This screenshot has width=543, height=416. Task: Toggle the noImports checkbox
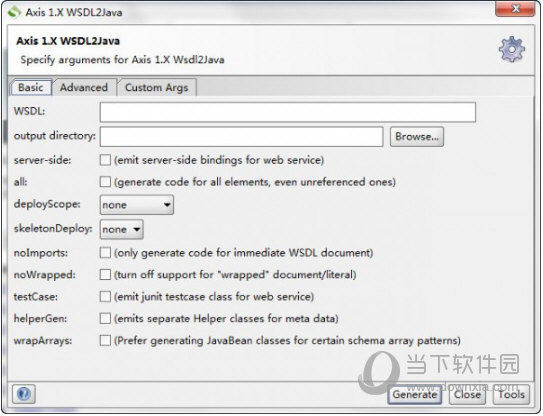click(105, 253)
